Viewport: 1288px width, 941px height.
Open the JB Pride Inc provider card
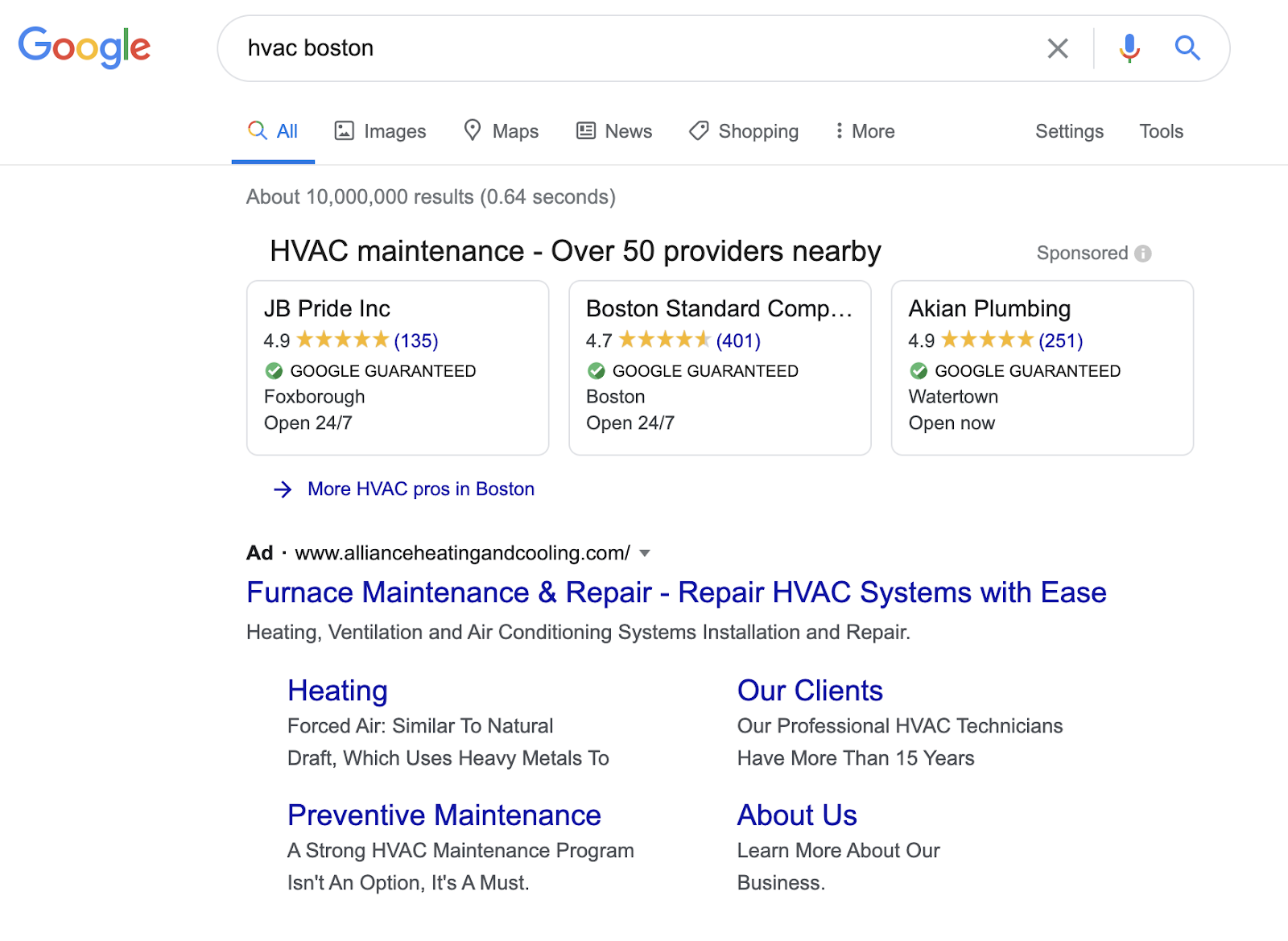click(398, 368)
